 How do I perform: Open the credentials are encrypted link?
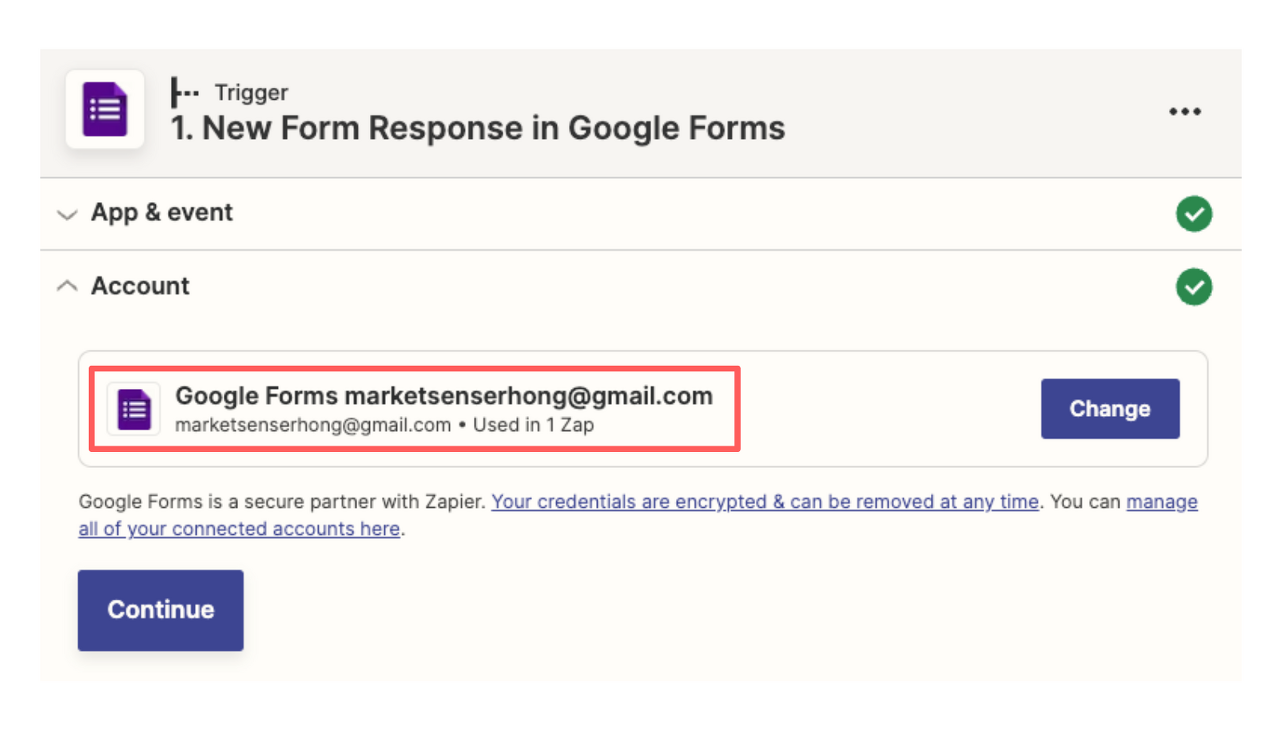[x=765, y=502]
